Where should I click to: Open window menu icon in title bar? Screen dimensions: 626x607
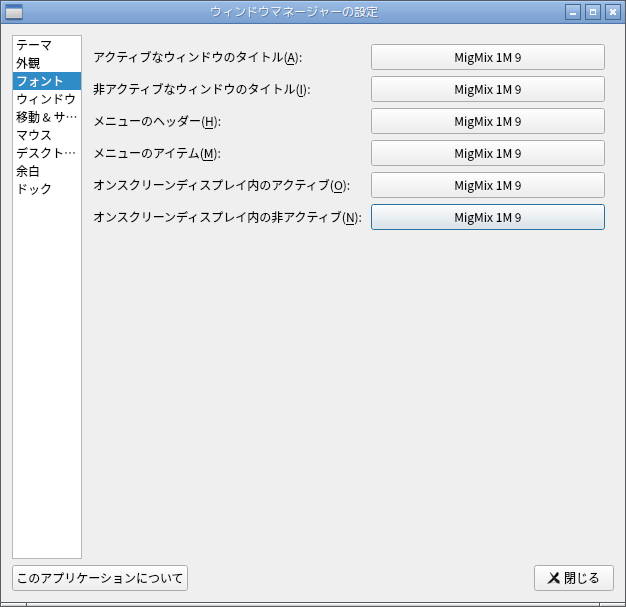coord(14,12)
